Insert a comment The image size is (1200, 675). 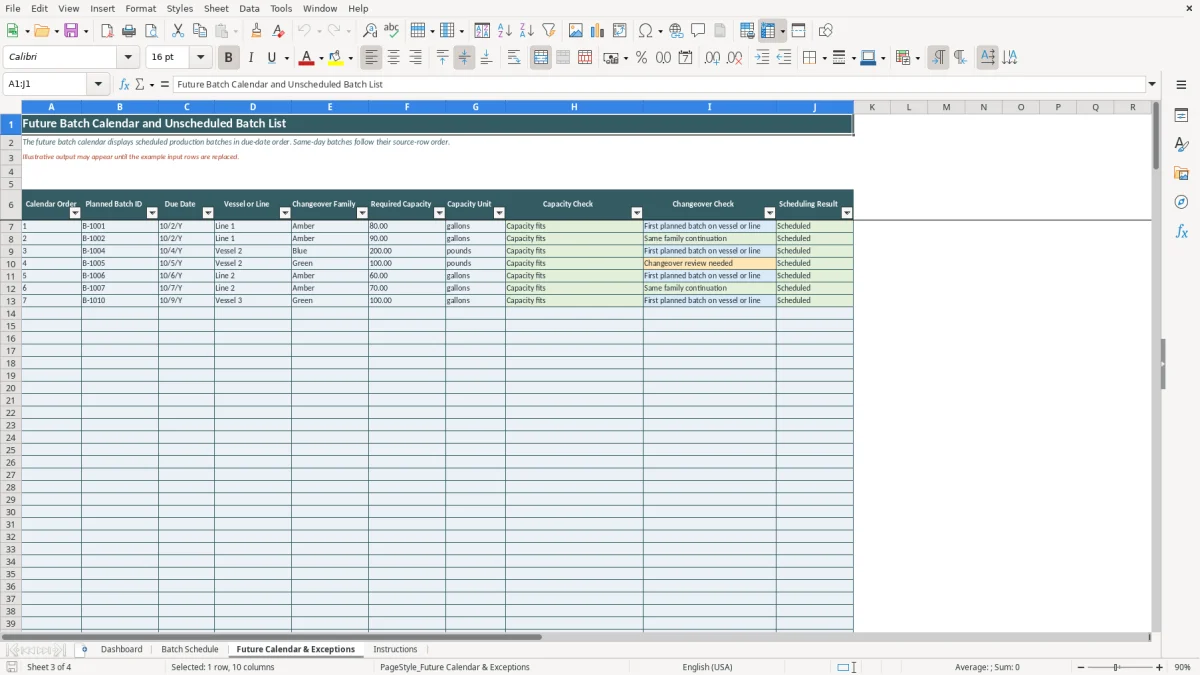[698, 31]
